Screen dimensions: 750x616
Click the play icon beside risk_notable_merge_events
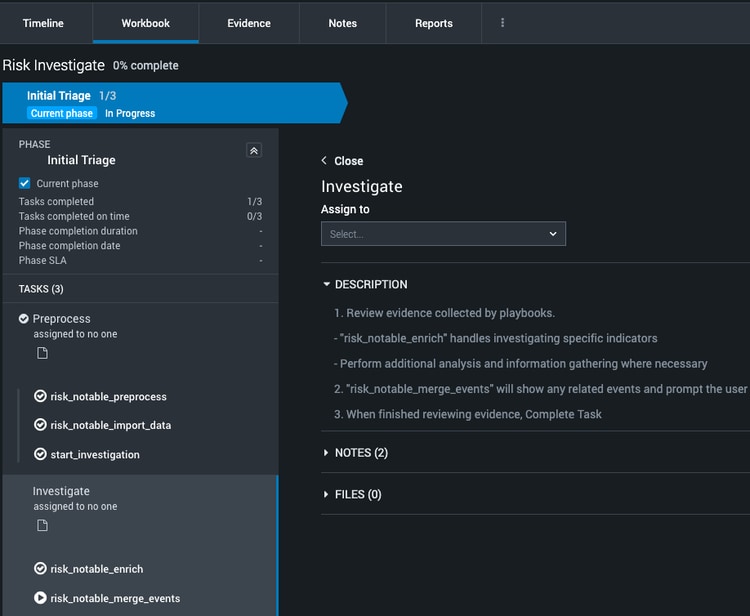[40, 598]
